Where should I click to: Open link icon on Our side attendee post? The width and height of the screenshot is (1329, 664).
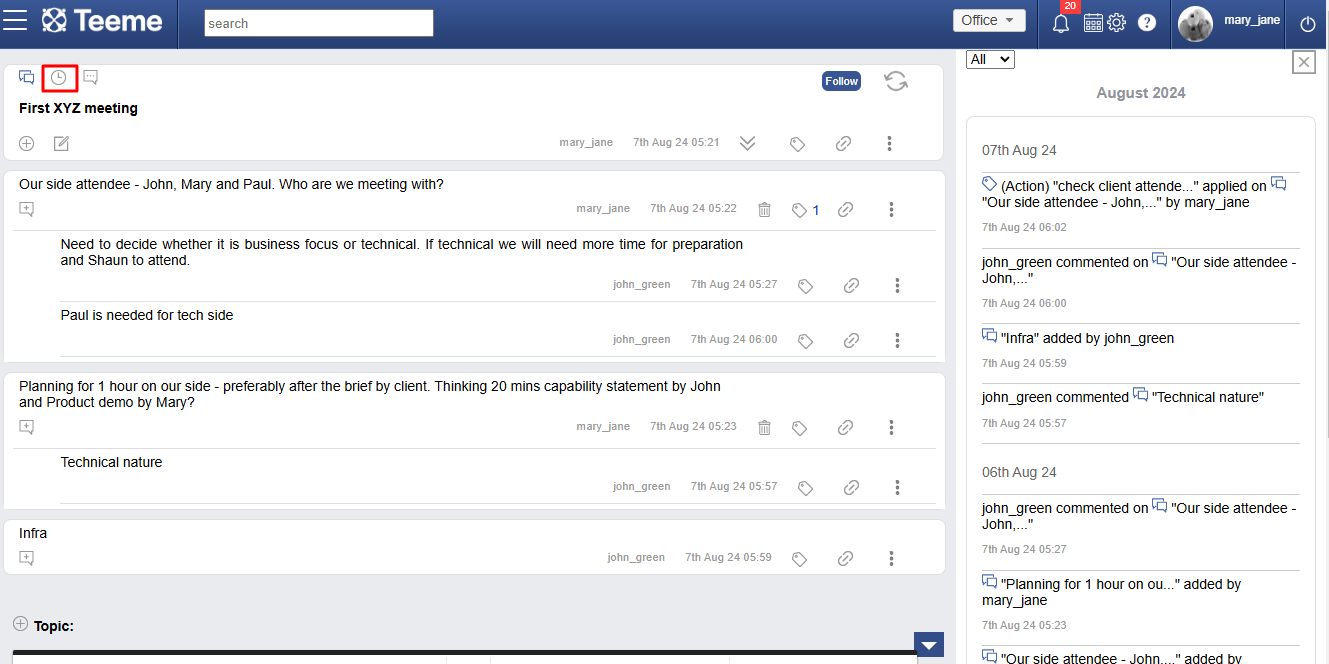click(845, 210)
